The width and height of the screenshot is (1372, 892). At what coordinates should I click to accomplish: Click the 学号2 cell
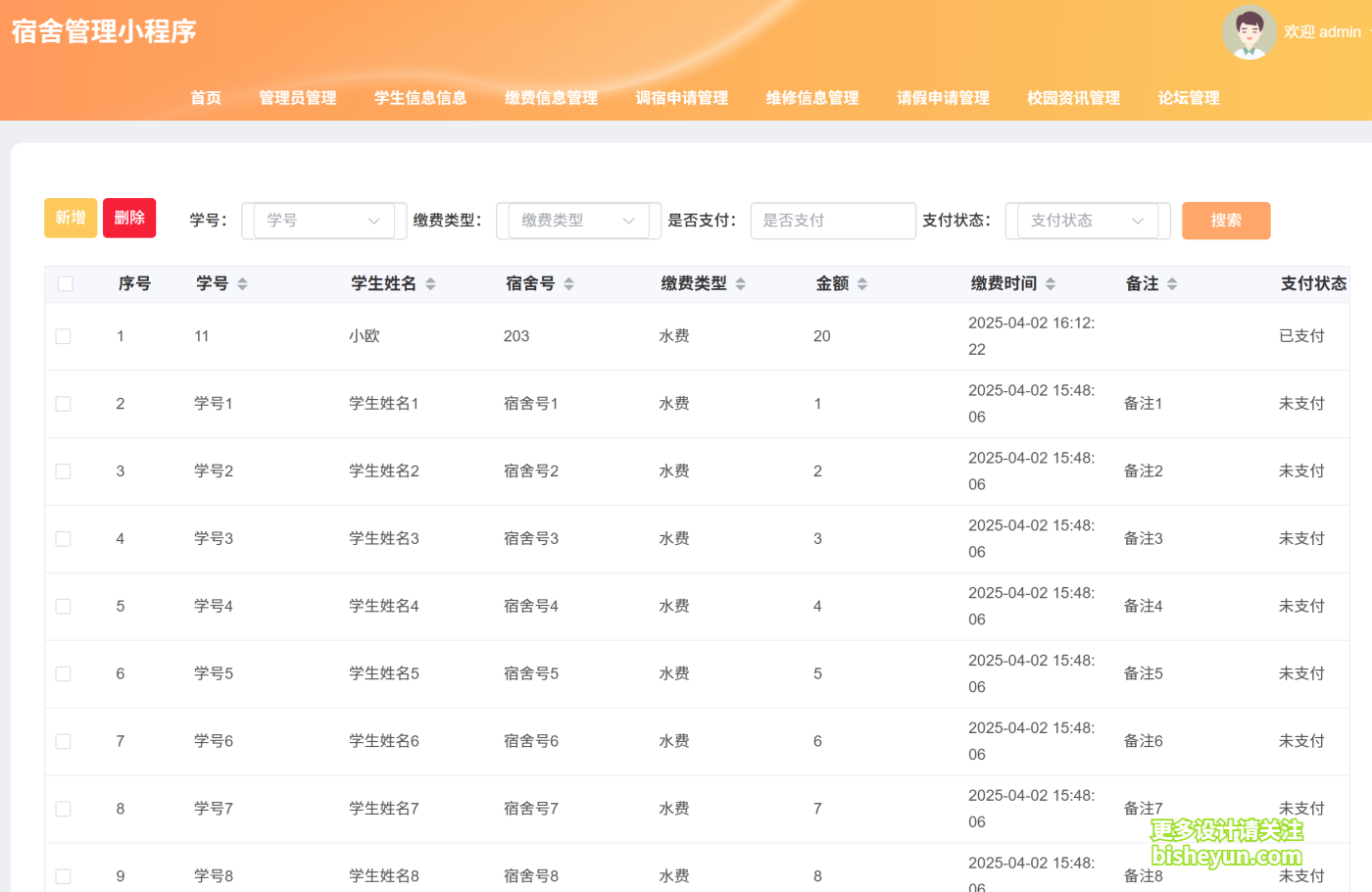pyautogui.click(x=214, y=471)
